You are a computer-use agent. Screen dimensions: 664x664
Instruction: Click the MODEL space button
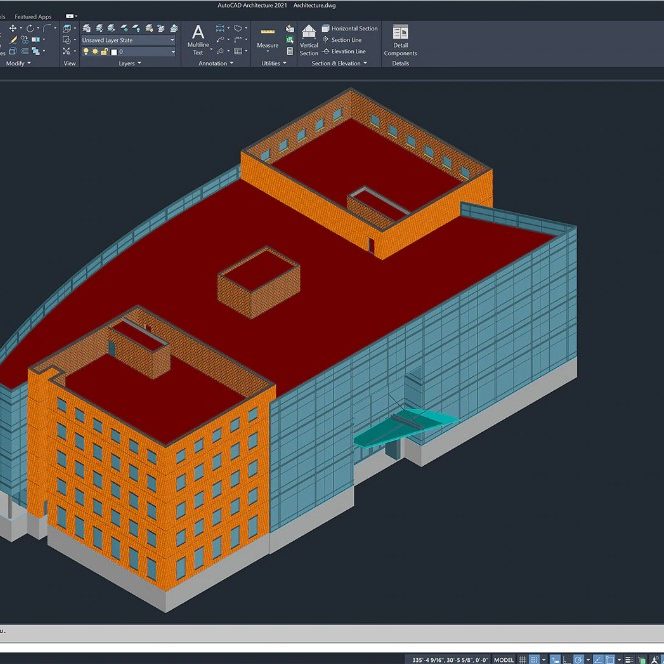tap(505, 659)
